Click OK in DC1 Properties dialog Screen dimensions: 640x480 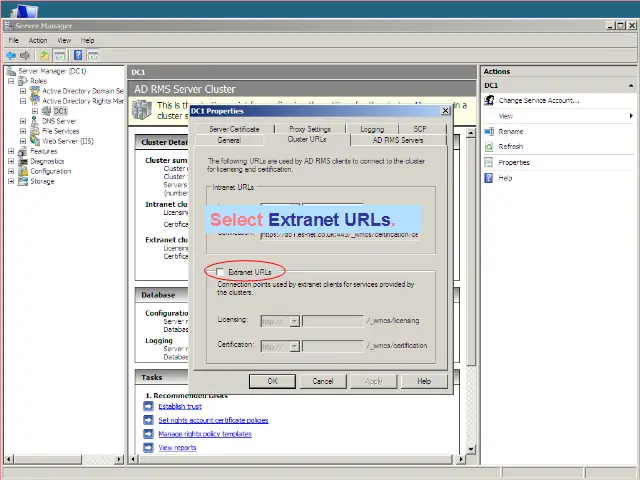(272, 381)
